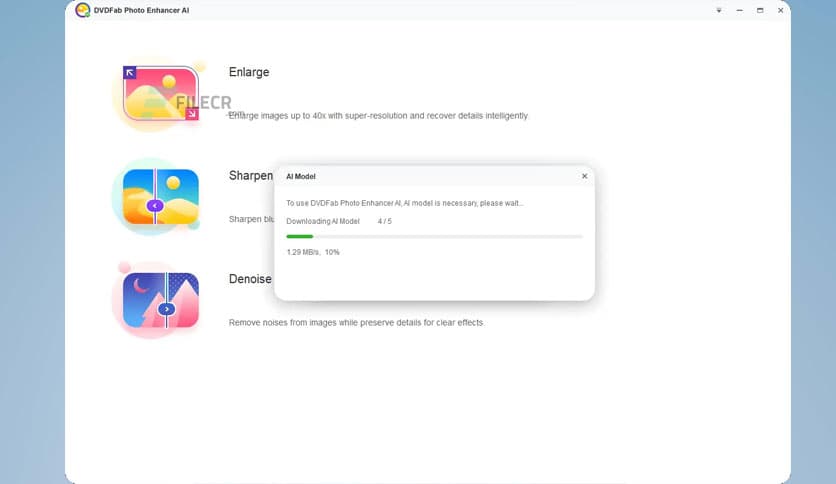Click the AI model download progress bar

click(434, 236)
